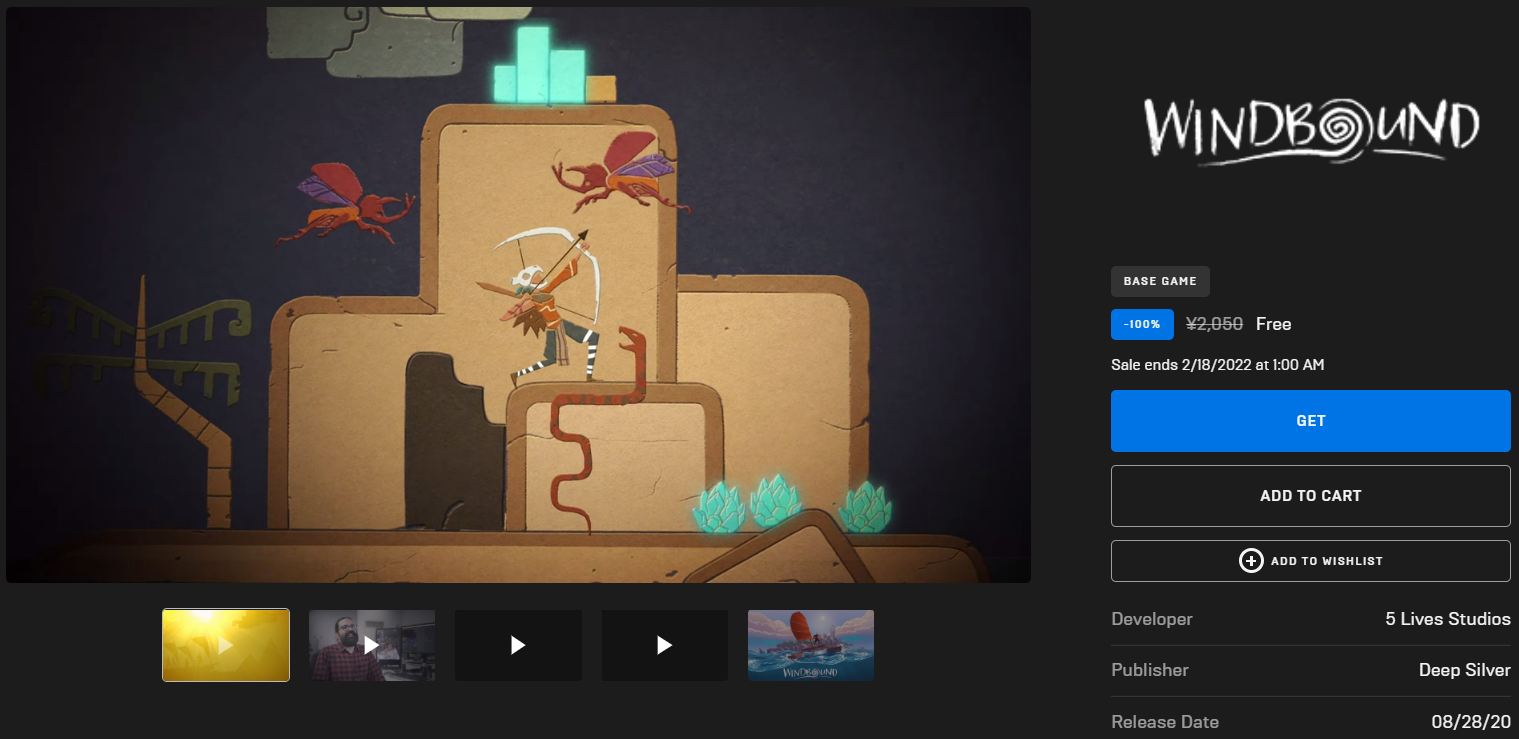The image size is (1519, 739).
Task: Click the sale end date text
Action: tap(1218, 365)
